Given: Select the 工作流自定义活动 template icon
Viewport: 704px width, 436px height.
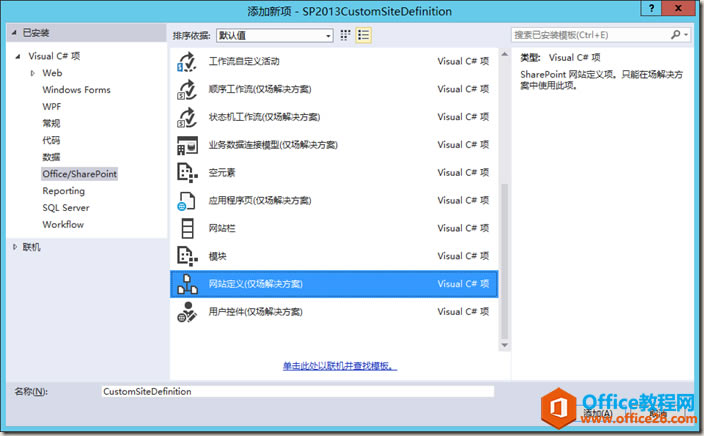Looking at the screenshot, I should click(187, 62).
